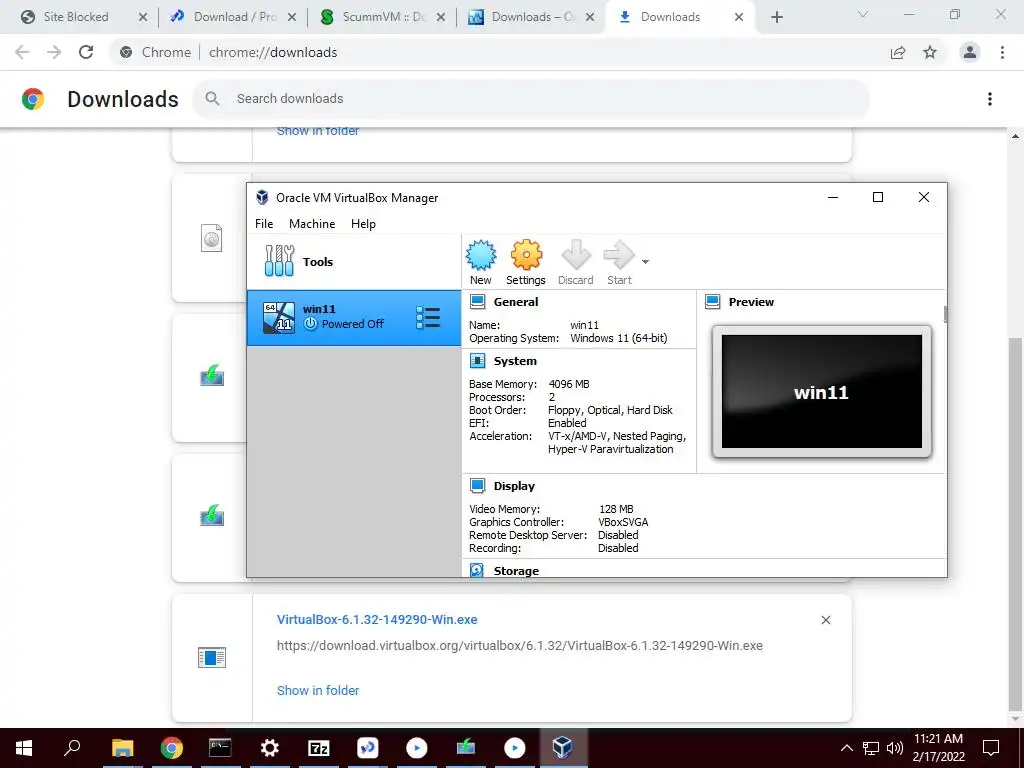
Task: Open a new Chrome tab
Action: (x=776, y=17)
